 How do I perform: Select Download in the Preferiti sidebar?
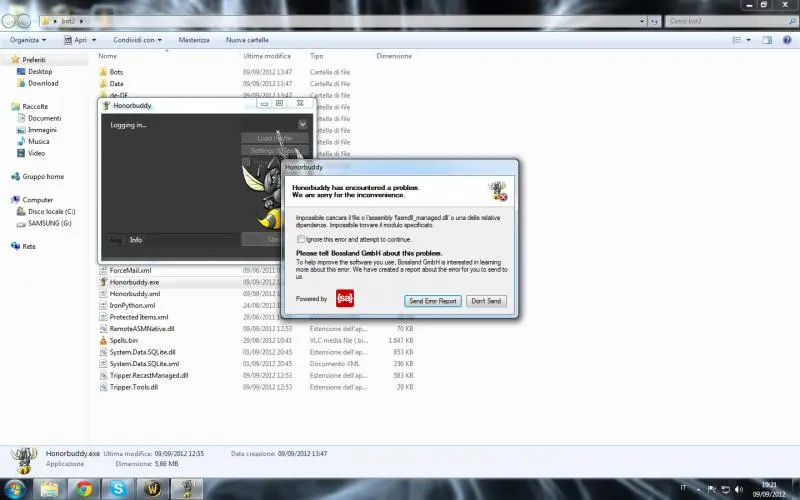[43, 83]
